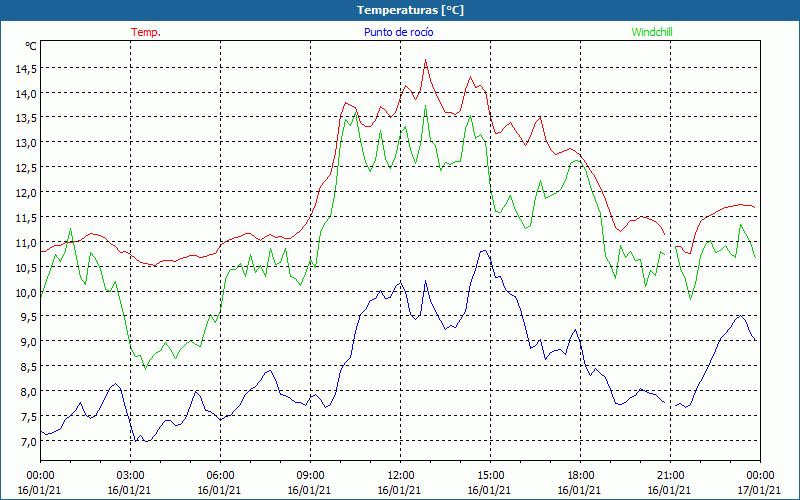Click the 11,5 y-axis value
The height and width of the screenshot is (500, 800).
26,218
